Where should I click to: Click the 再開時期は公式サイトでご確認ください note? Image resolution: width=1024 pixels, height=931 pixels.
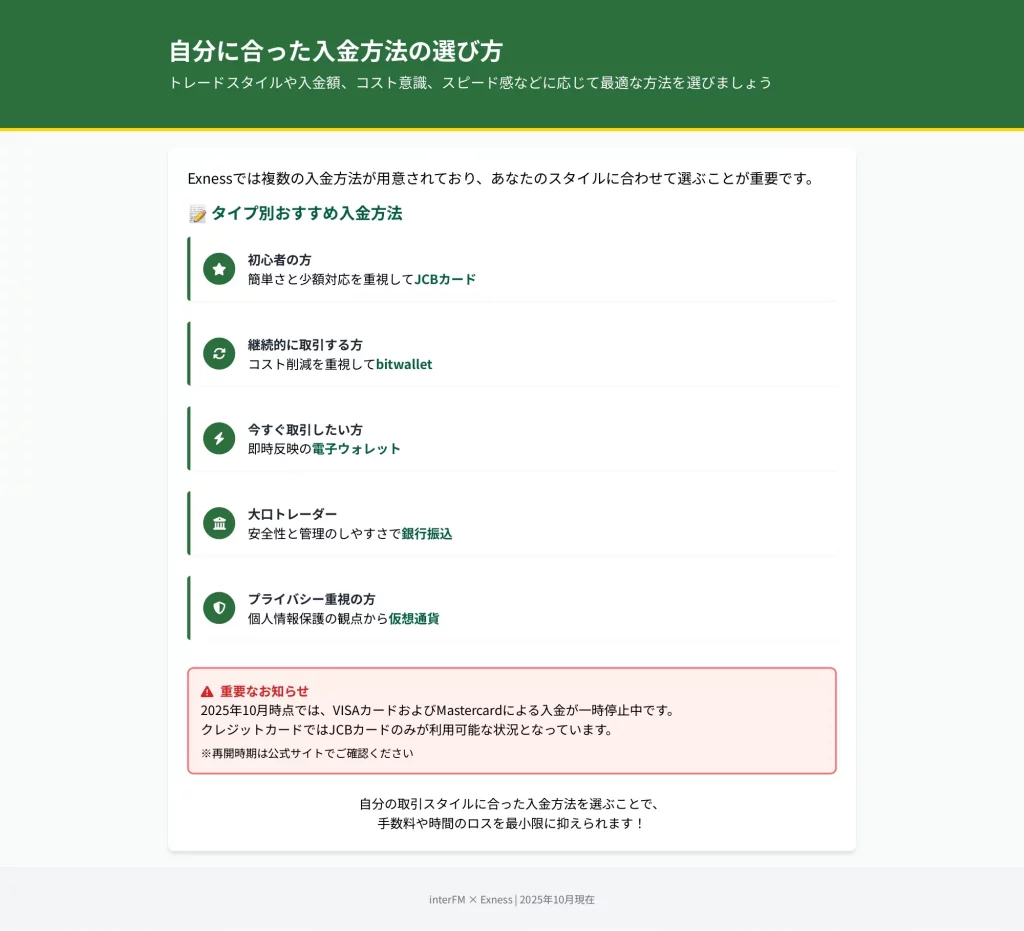tap(307, 753)
